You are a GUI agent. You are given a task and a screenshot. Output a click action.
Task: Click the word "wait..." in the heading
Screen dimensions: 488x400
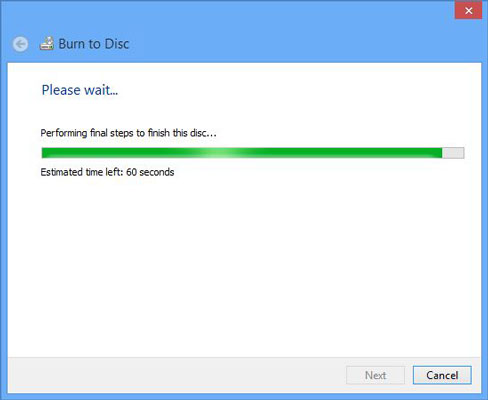click(101, 90)
